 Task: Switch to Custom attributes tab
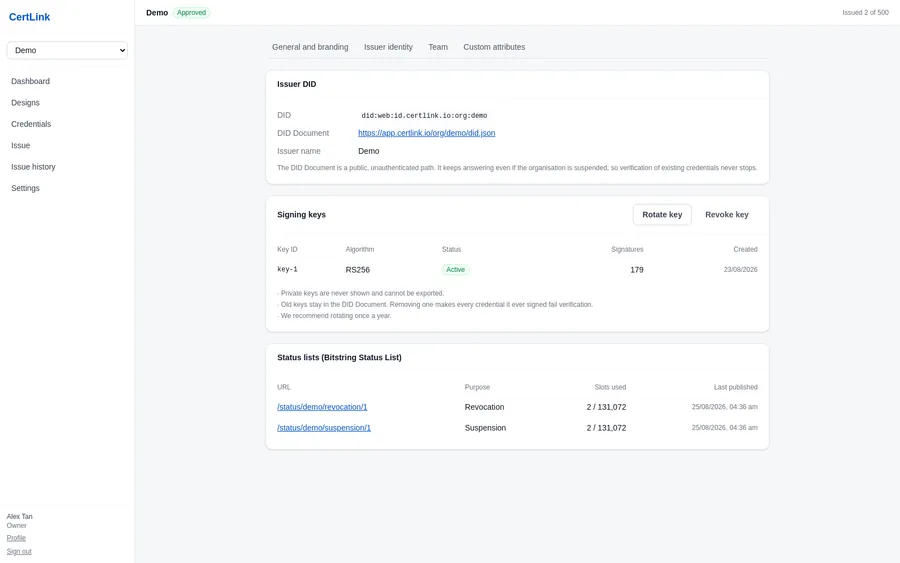coord(494,47)
